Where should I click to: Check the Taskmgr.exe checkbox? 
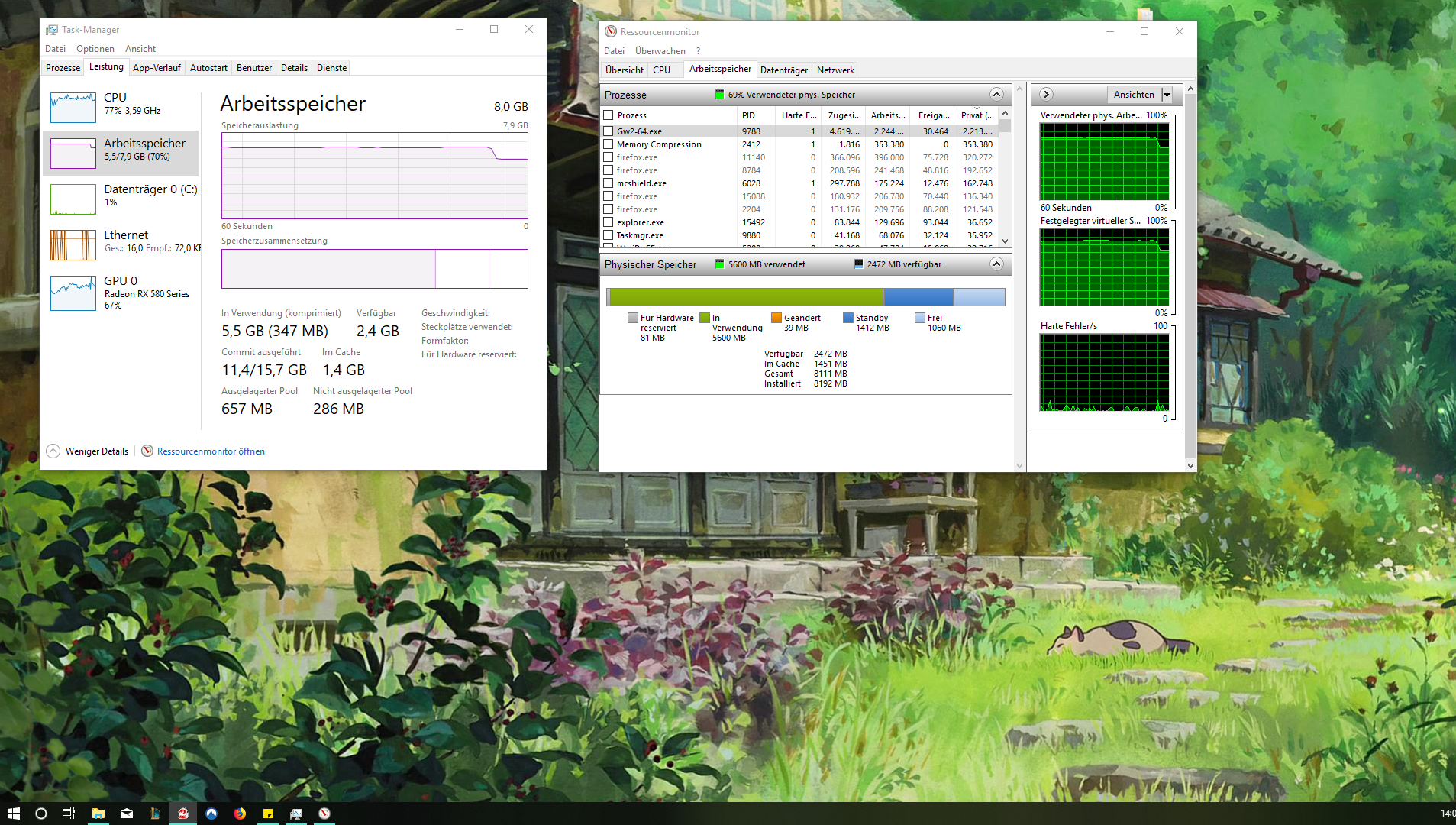(609, 235)
